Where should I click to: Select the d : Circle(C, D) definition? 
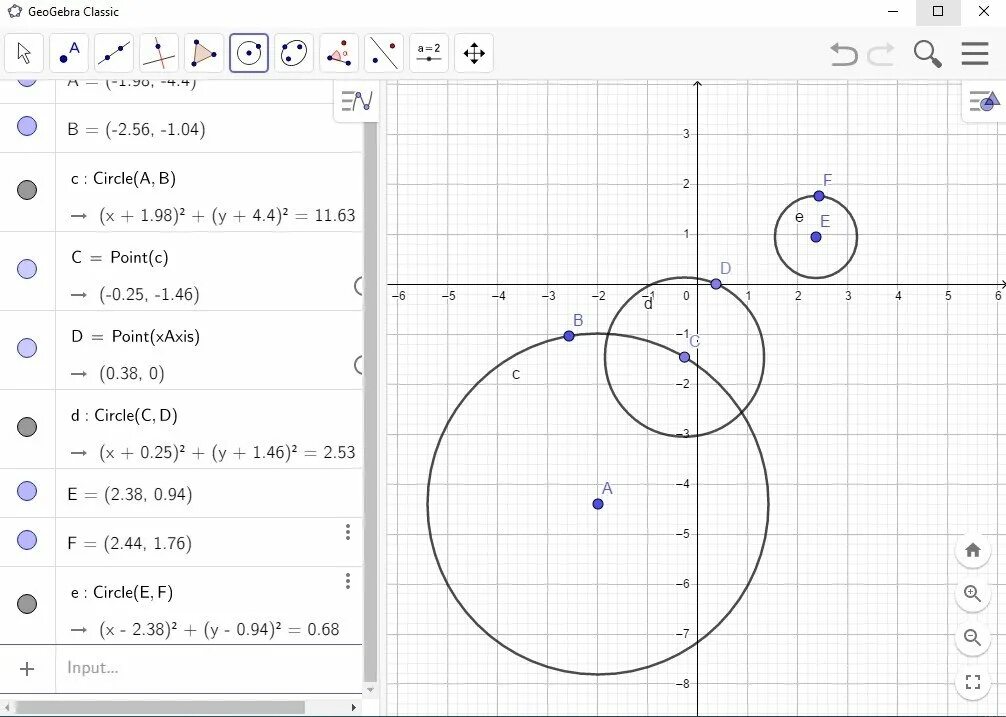click(124, 416)
